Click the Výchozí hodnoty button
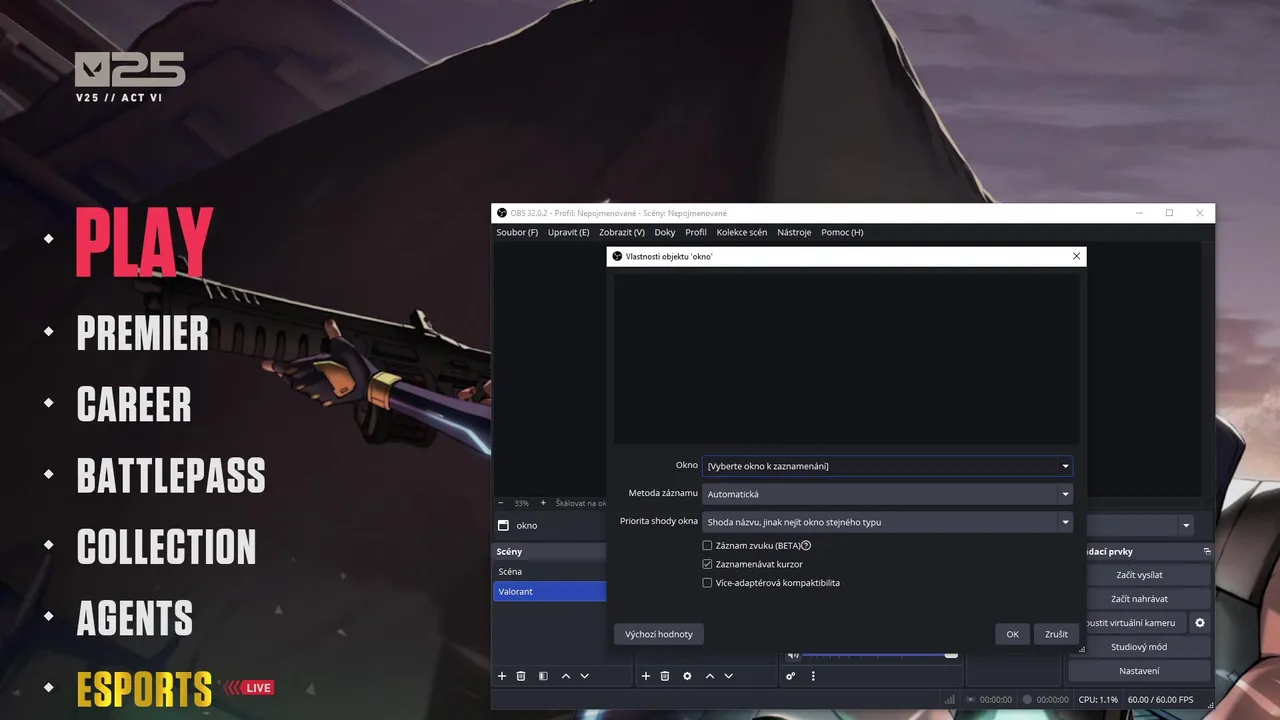This screenshot has height=720, width=1280. click(659, 634)
